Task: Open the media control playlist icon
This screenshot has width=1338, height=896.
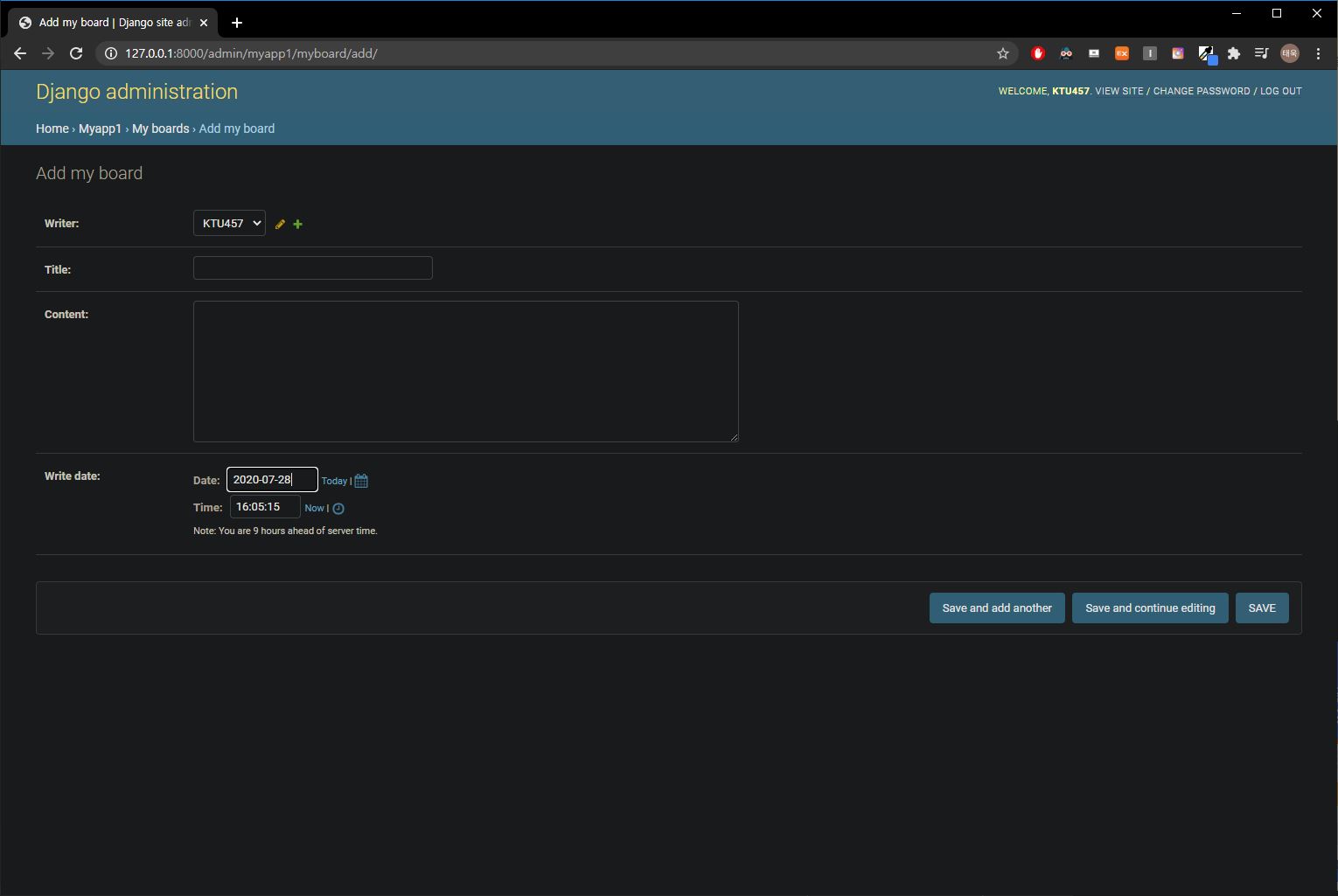Action: coord(1261,53)
